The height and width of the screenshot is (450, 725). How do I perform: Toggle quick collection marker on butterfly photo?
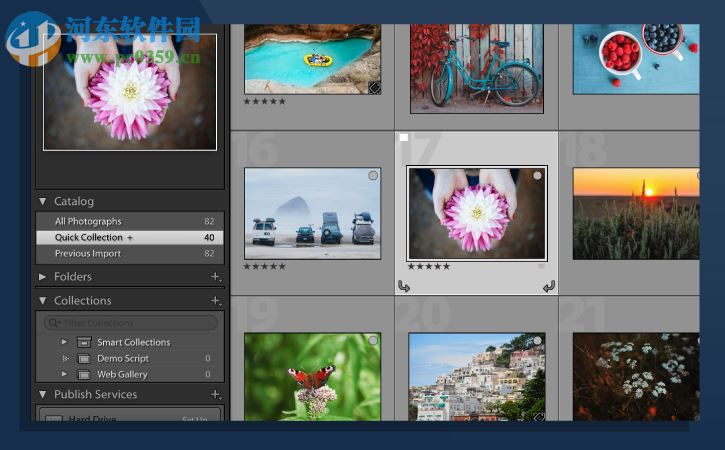pos(373,340)
